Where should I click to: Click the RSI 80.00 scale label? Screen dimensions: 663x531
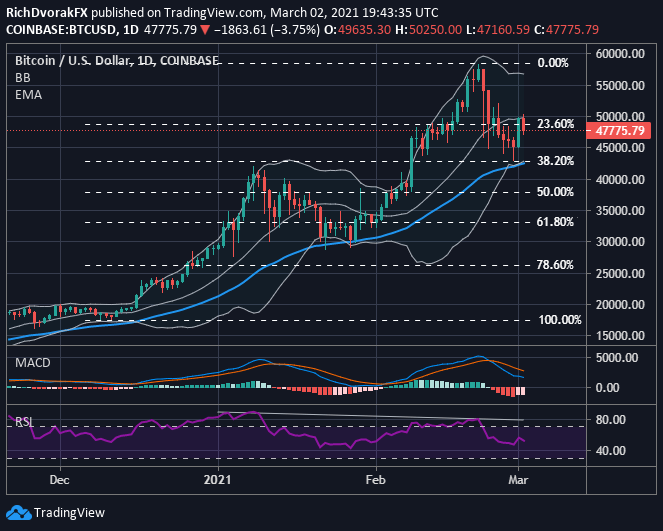click(x=611, y=420)
